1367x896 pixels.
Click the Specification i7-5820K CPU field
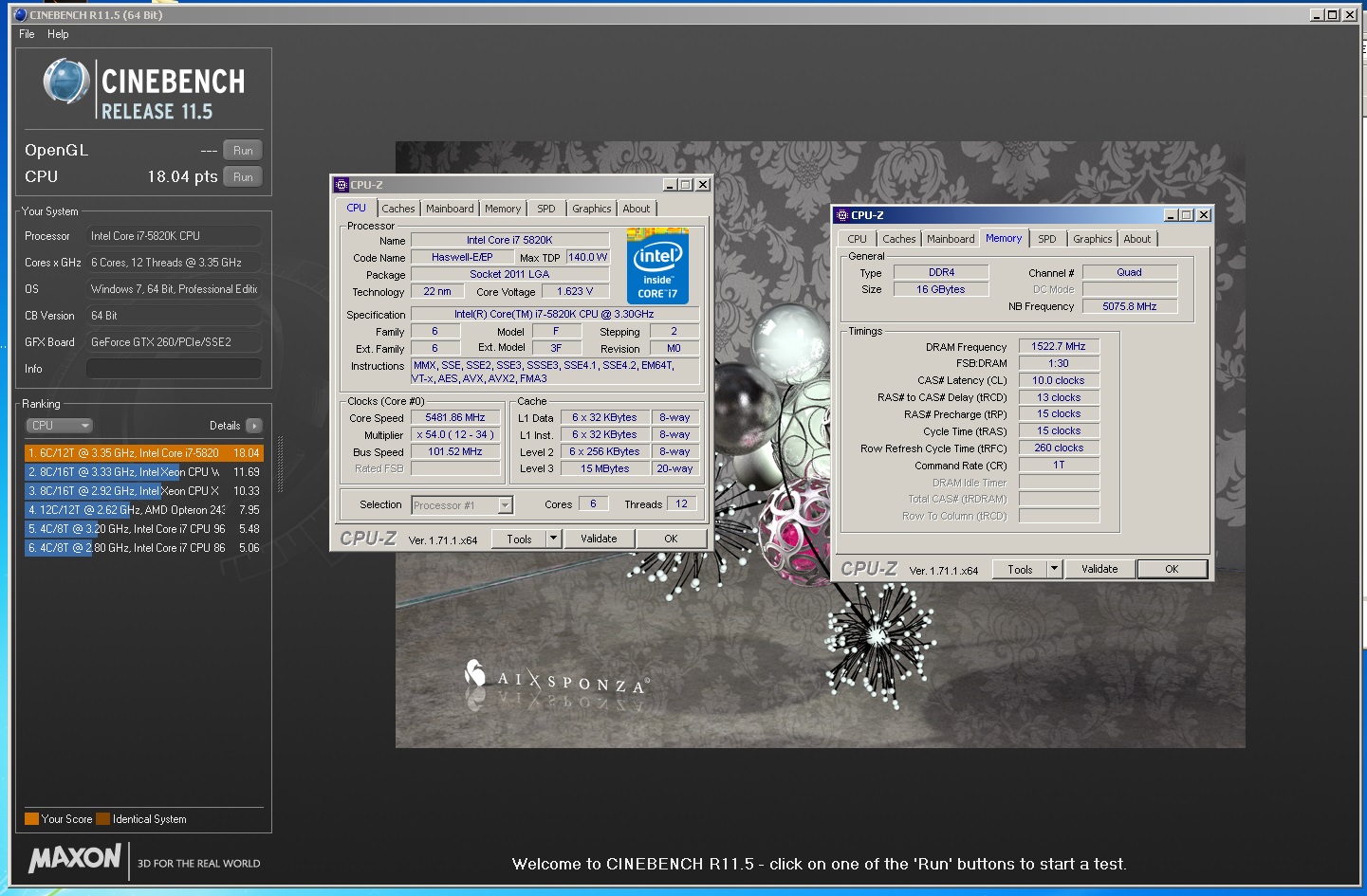point(555,315)
